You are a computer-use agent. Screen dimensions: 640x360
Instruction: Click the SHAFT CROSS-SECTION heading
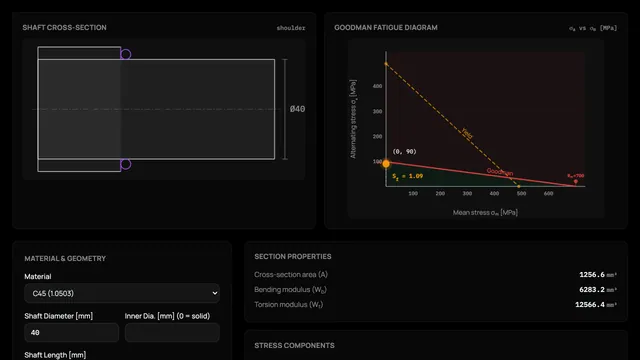click(64, 27)
